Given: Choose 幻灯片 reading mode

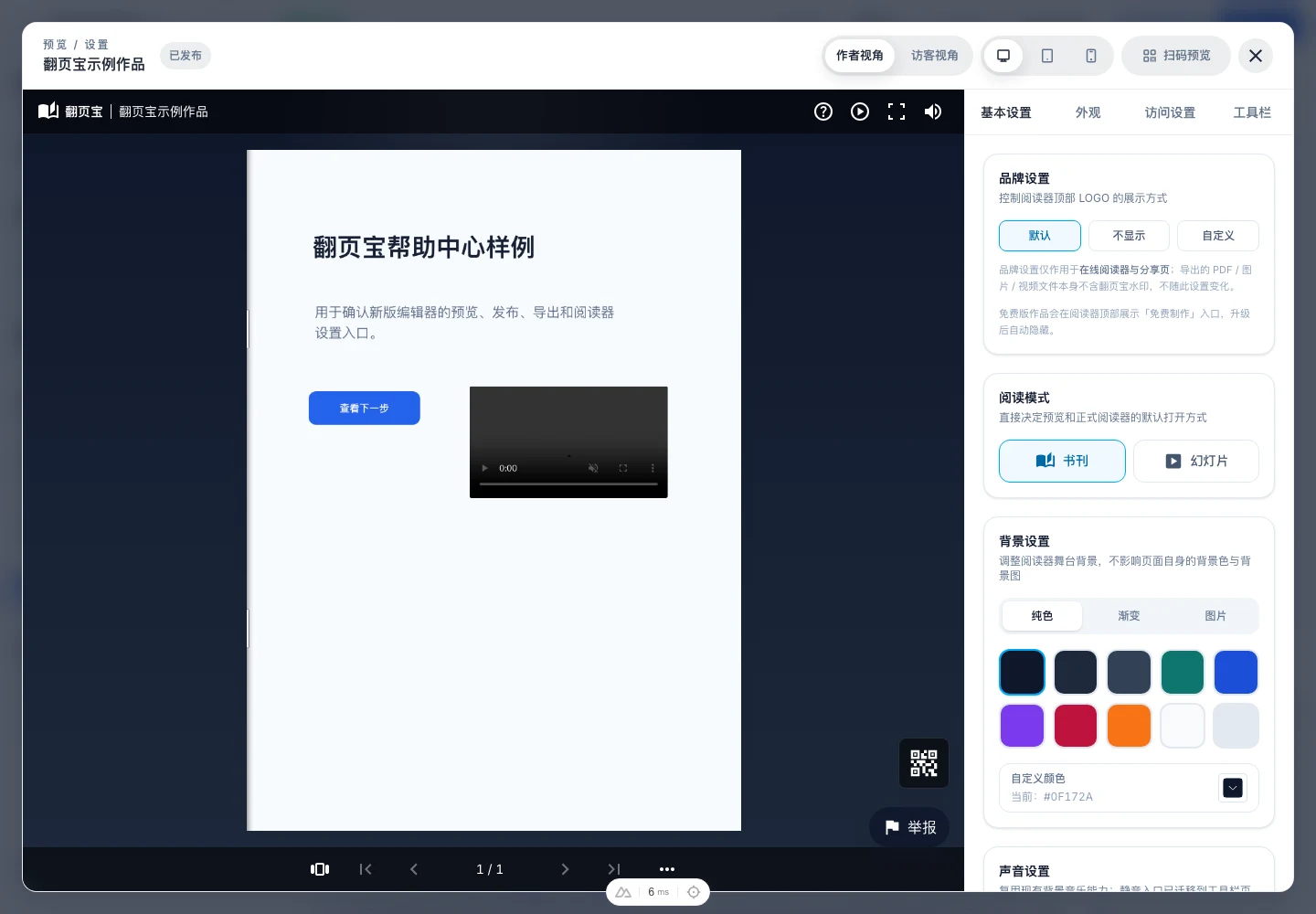Looking at the screenshot, I should pyautogui.click(x=1196, y=462).
